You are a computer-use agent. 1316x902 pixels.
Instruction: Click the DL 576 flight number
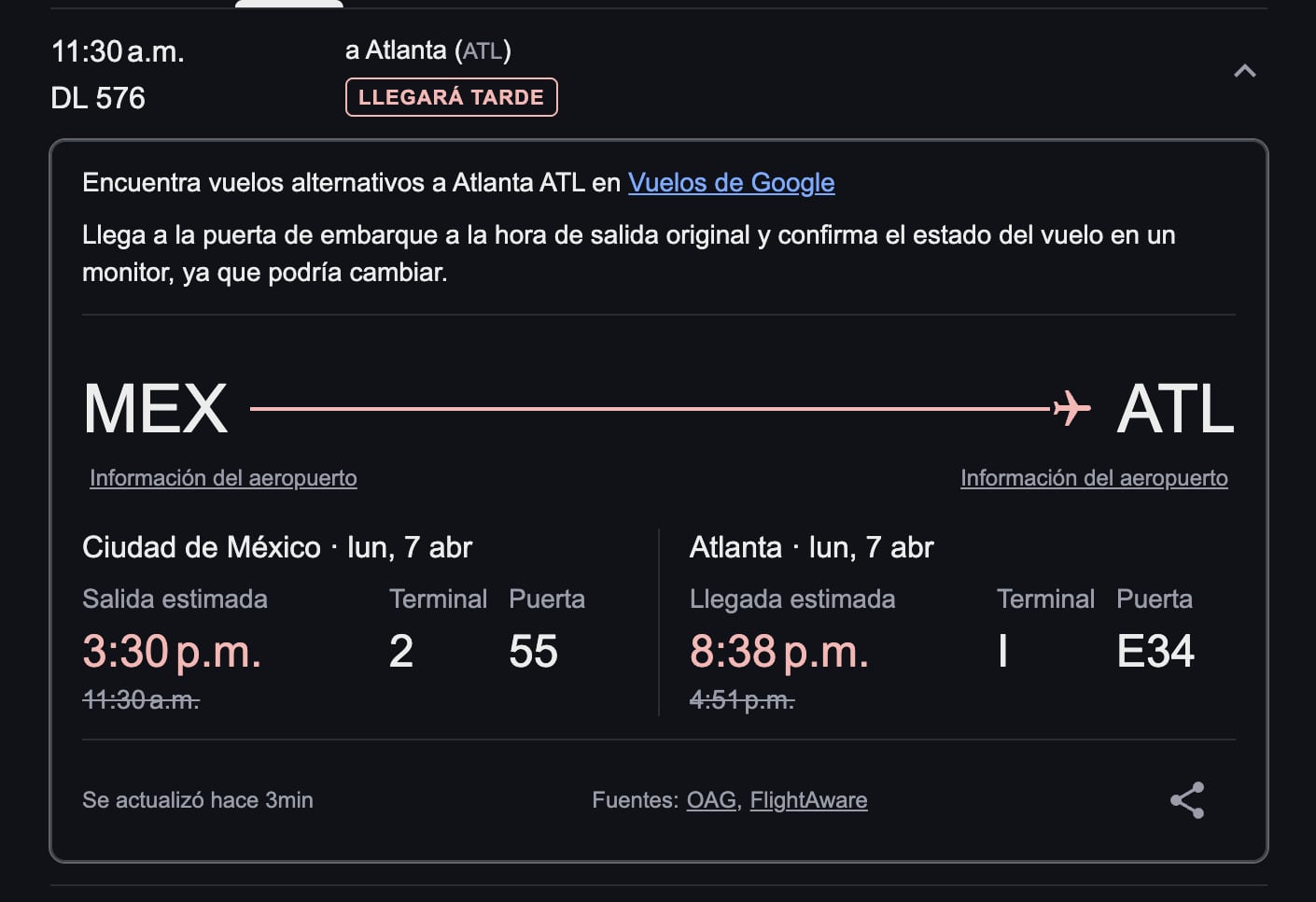pos(98,98)
